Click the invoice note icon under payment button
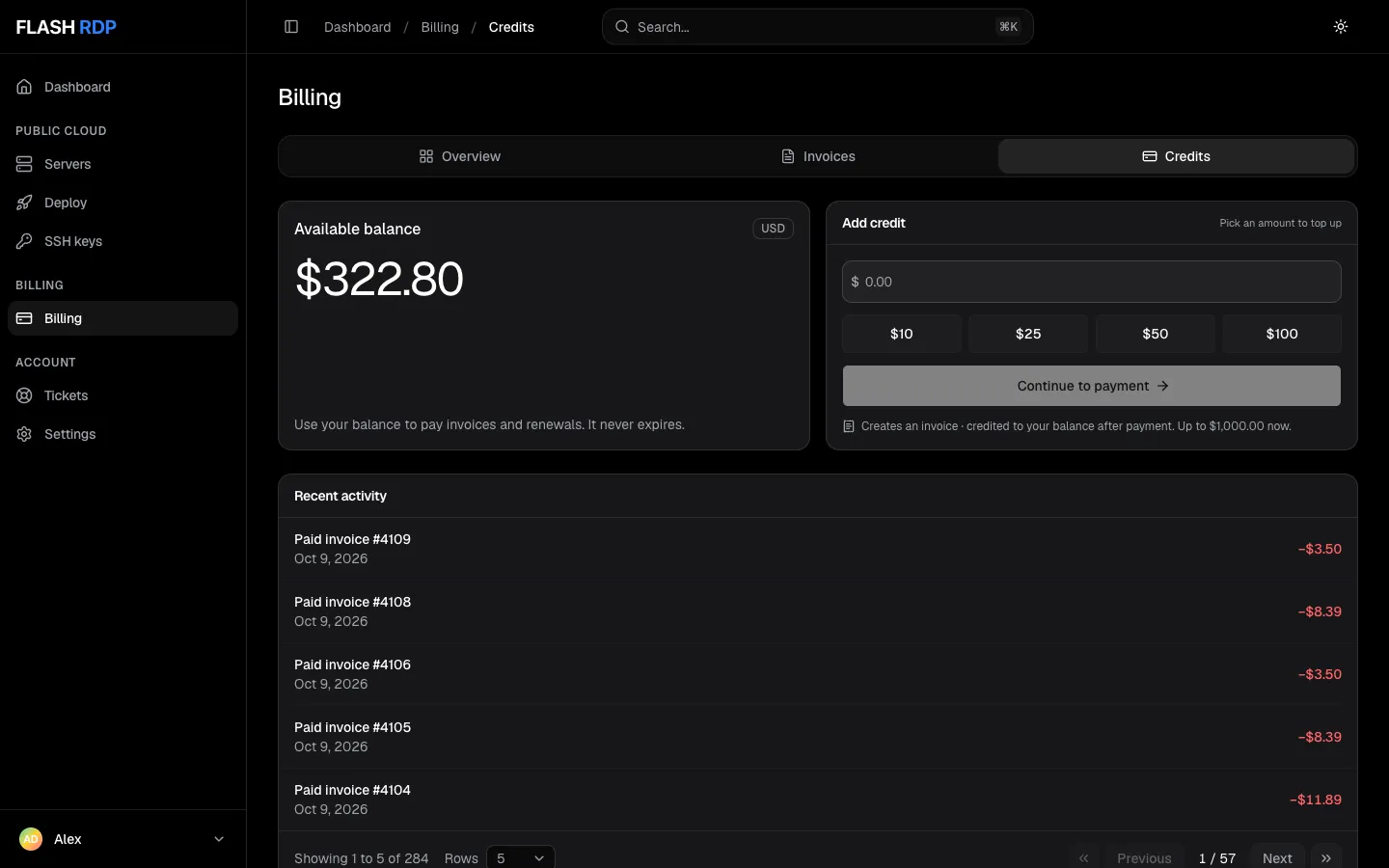Image resolution: width=1389 pixels, height=868 pixels. point(849,426)
